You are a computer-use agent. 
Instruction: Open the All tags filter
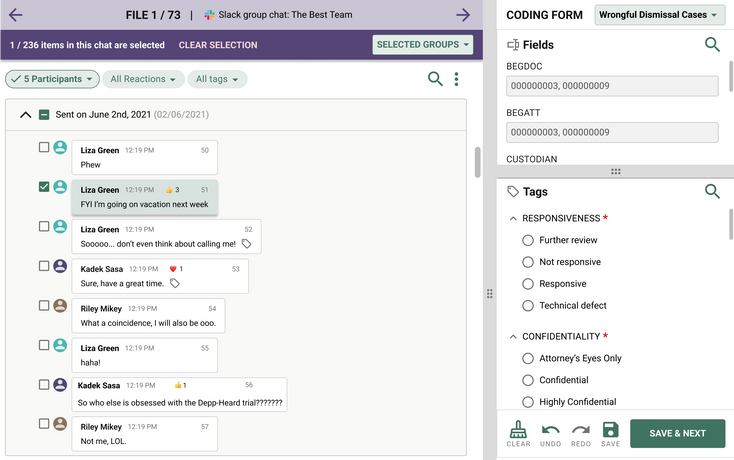pos(217,79)
